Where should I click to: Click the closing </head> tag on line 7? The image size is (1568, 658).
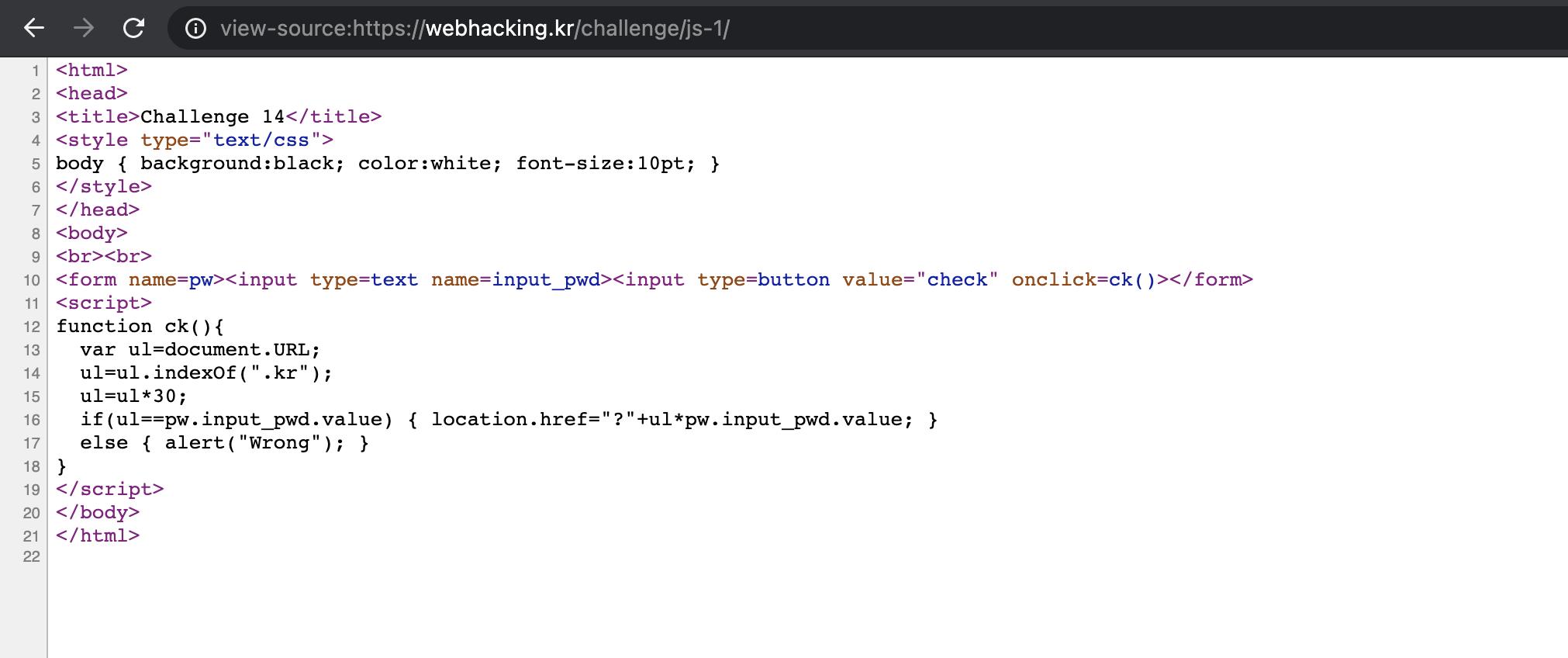tap(98, 210)
